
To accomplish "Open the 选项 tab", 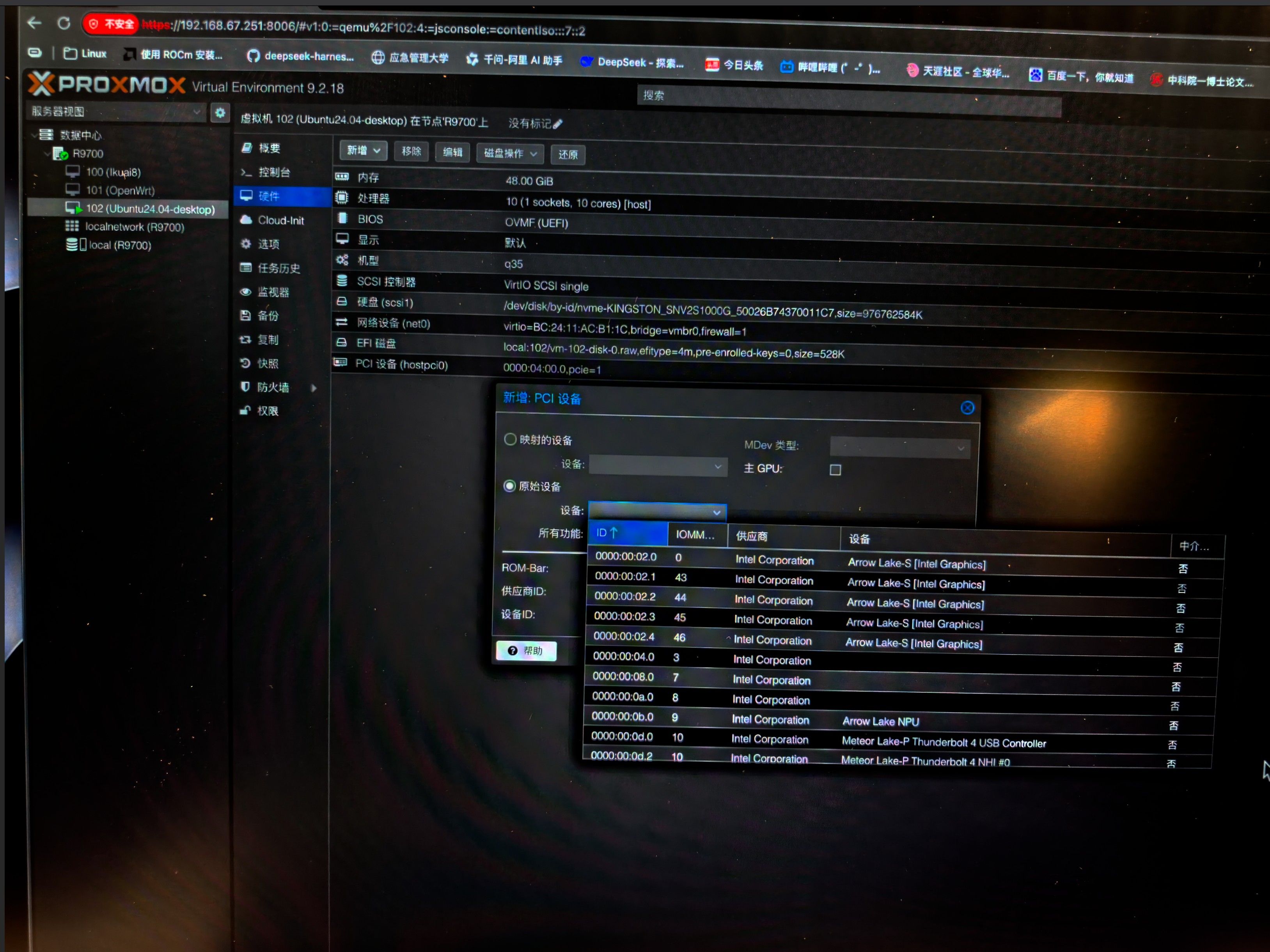I will click(x=281, y=244).
